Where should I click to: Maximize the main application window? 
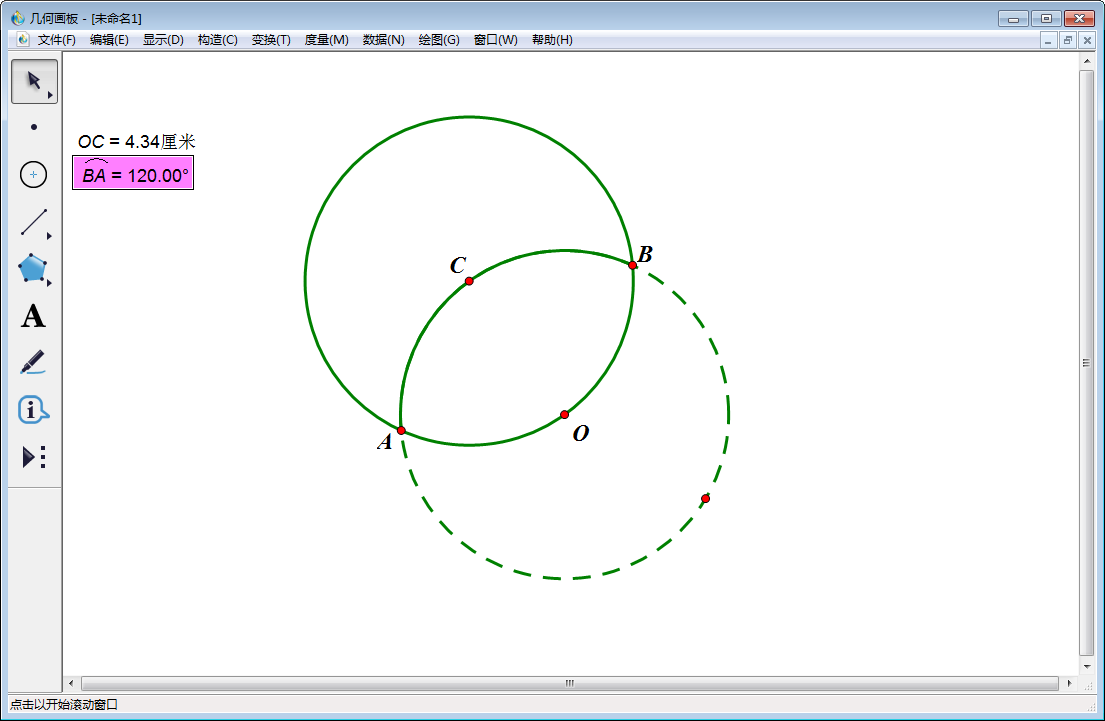pyautogui.click(x=1047, y=18)
